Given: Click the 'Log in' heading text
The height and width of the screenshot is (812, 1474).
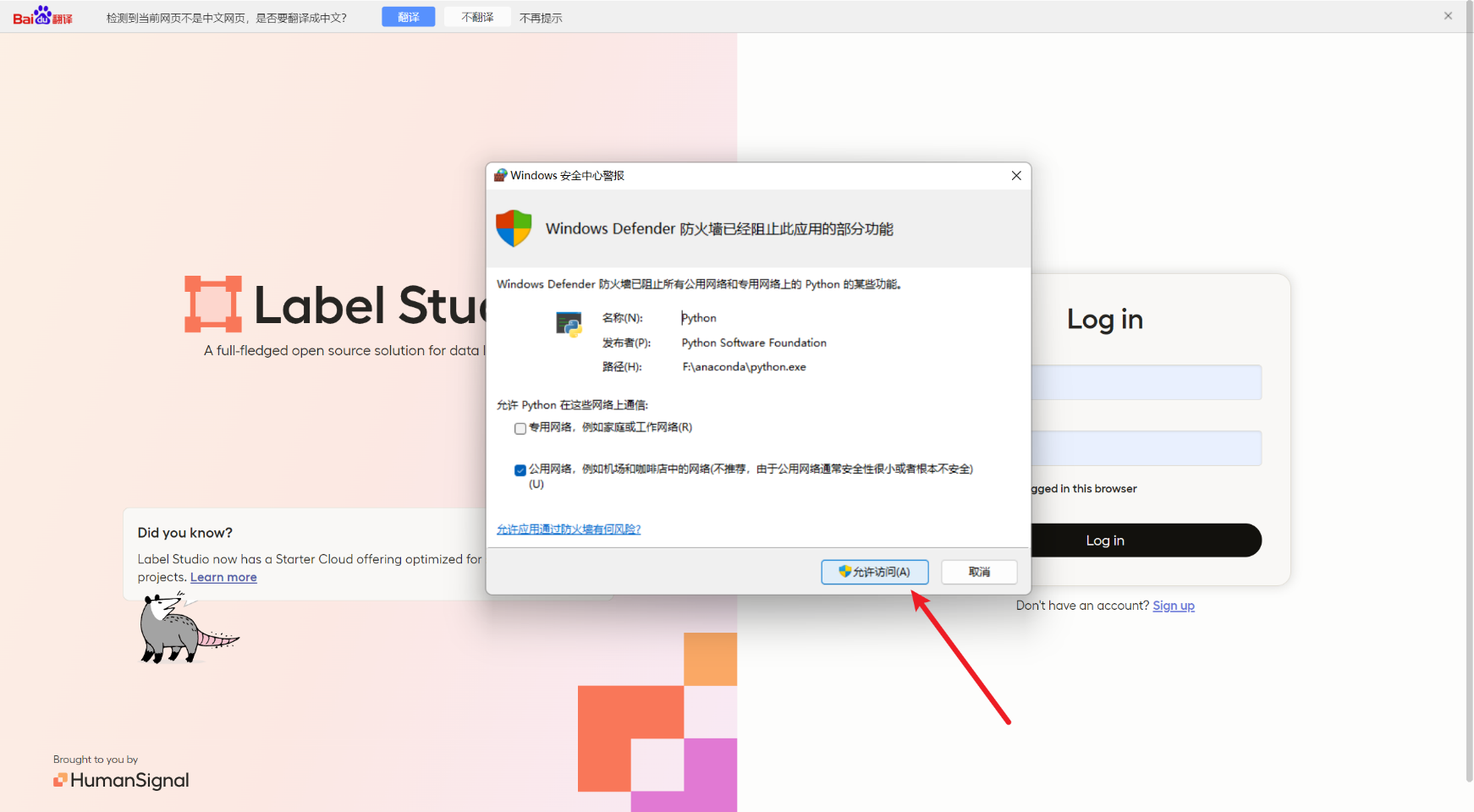Looking at the screenshot, I should coord(1105,319).
